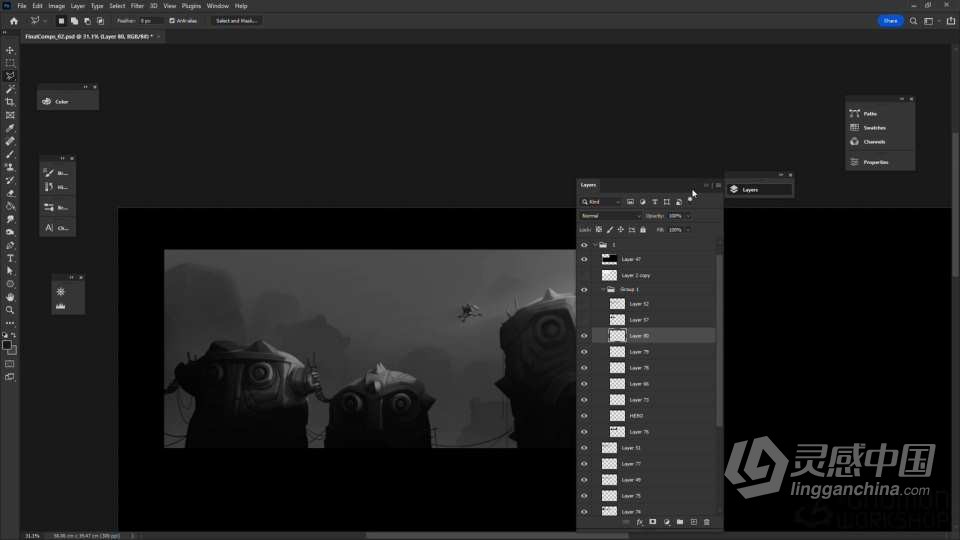960x540 pixels.
Task: Open the Fill slider dropdown arrow
Action: 688,230
